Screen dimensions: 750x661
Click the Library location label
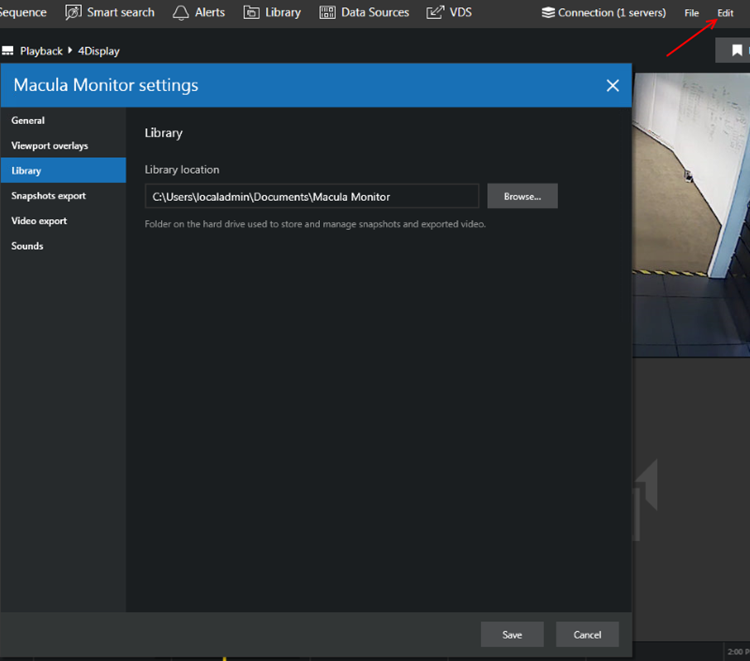click(x=182, y=170)
